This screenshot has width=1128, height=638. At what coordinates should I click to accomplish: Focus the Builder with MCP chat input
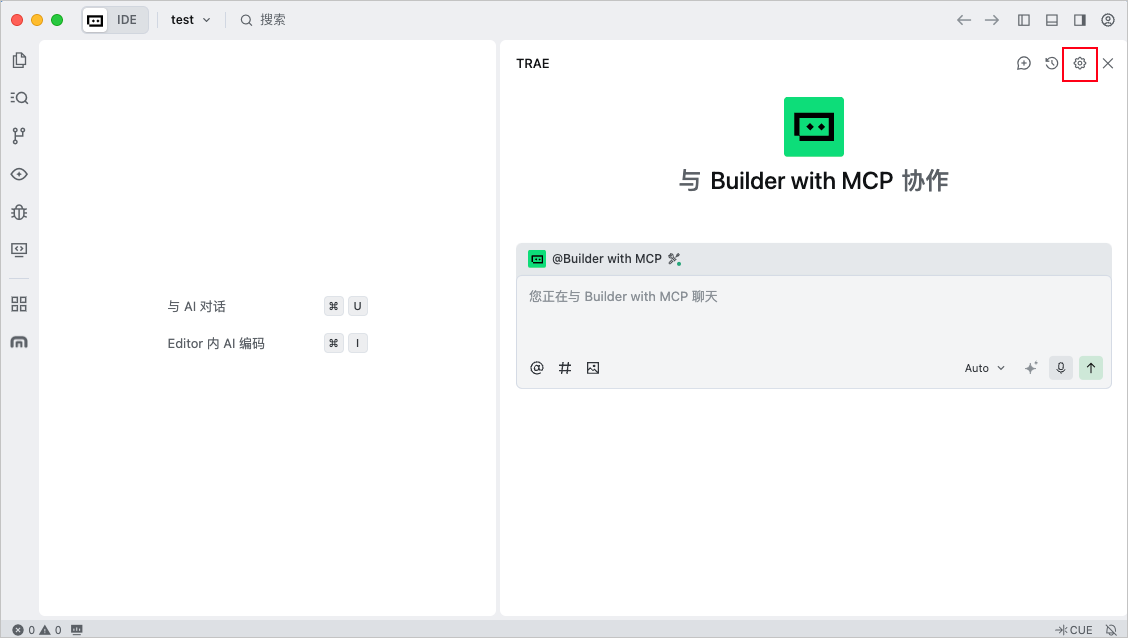(x=814, y=313)
